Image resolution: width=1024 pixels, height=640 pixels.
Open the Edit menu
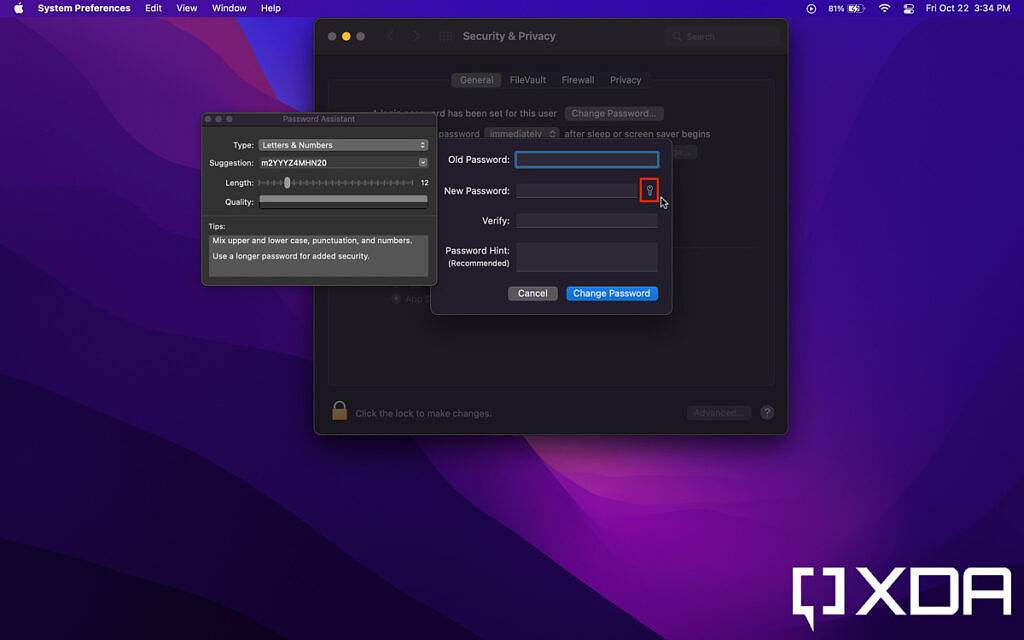click(x=153, y=8)
